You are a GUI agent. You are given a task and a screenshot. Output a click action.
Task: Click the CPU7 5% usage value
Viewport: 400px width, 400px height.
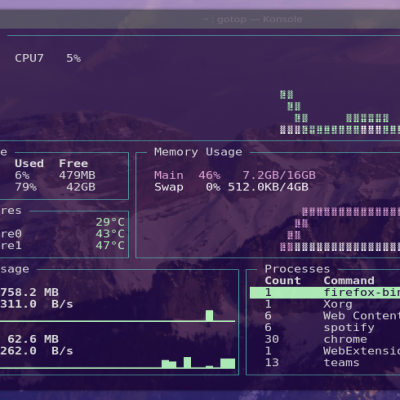(73, 58)
